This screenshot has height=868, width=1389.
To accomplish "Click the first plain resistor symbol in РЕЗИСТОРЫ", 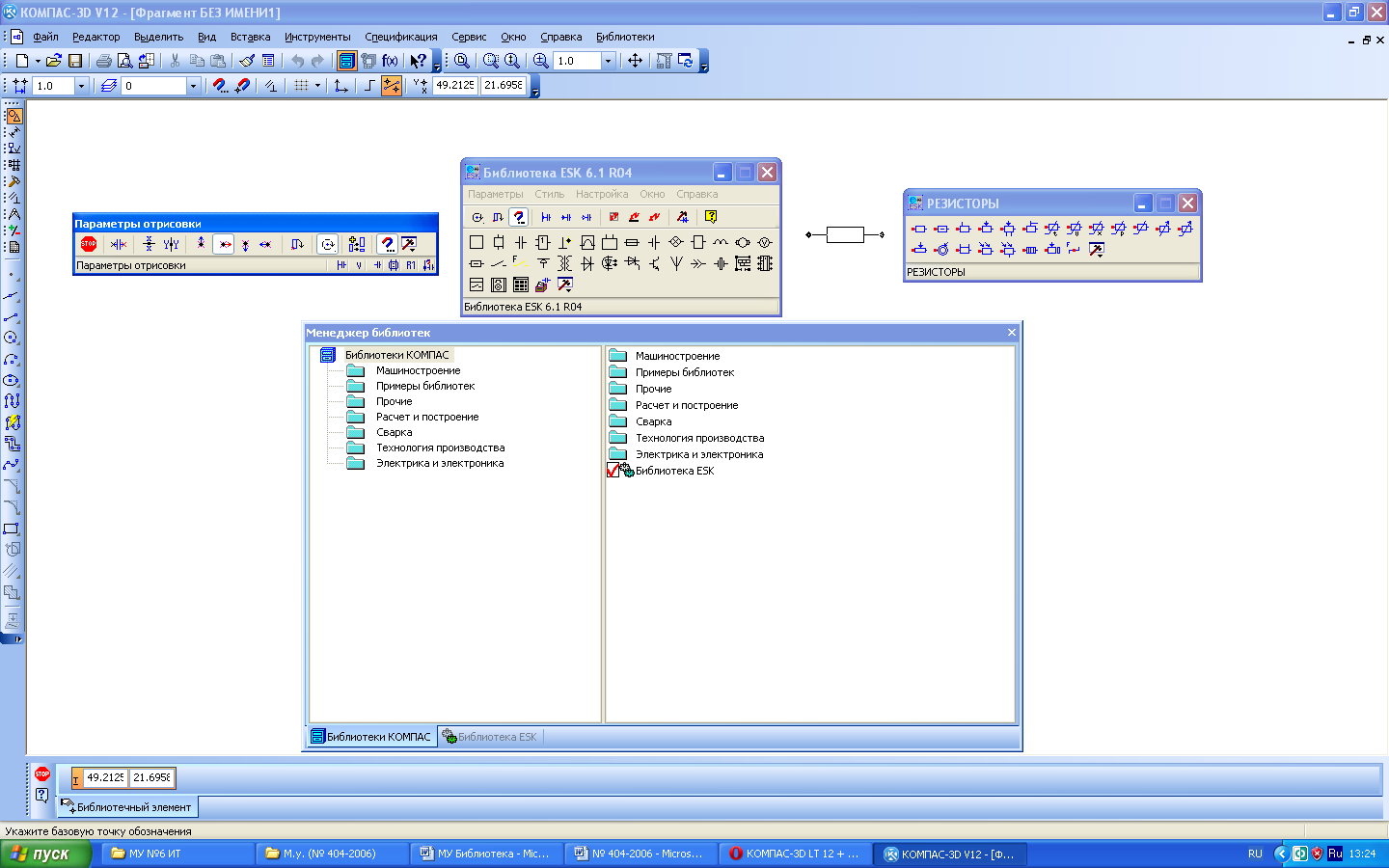I will pyautogui.click(x=919, y=229).
